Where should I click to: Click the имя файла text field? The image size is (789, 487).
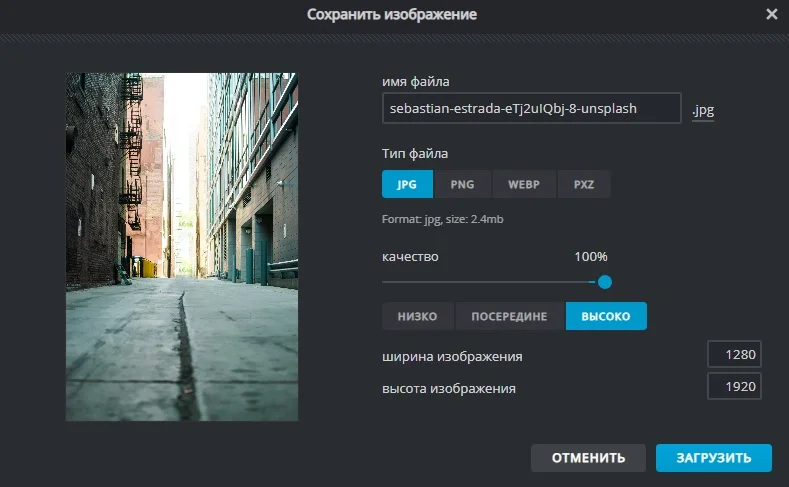pyautogui.click(x=531, y=108)
